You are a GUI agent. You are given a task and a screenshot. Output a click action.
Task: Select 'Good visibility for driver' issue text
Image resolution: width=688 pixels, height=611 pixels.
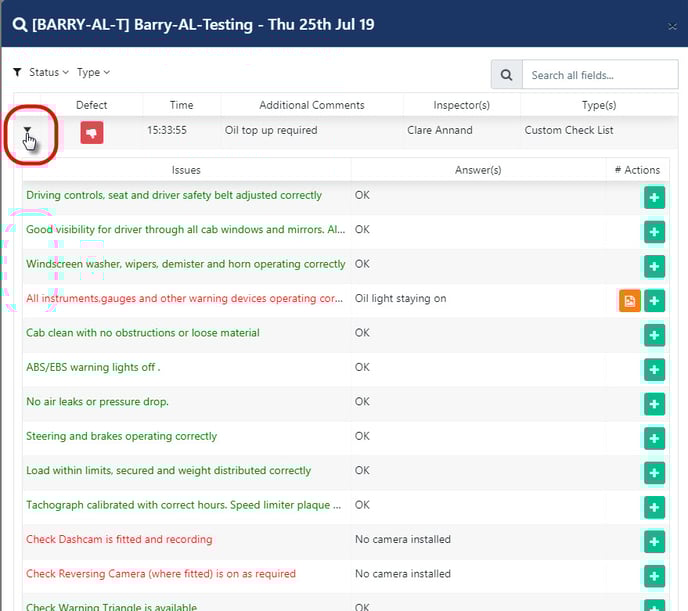186,229
